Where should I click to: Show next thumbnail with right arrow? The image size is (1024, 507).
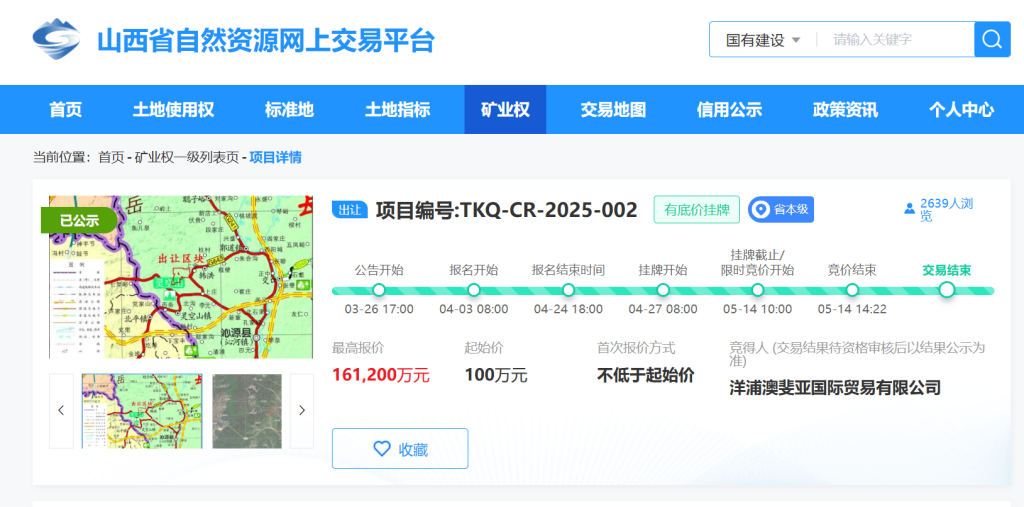pyautogui.click(x=301, y=410)
